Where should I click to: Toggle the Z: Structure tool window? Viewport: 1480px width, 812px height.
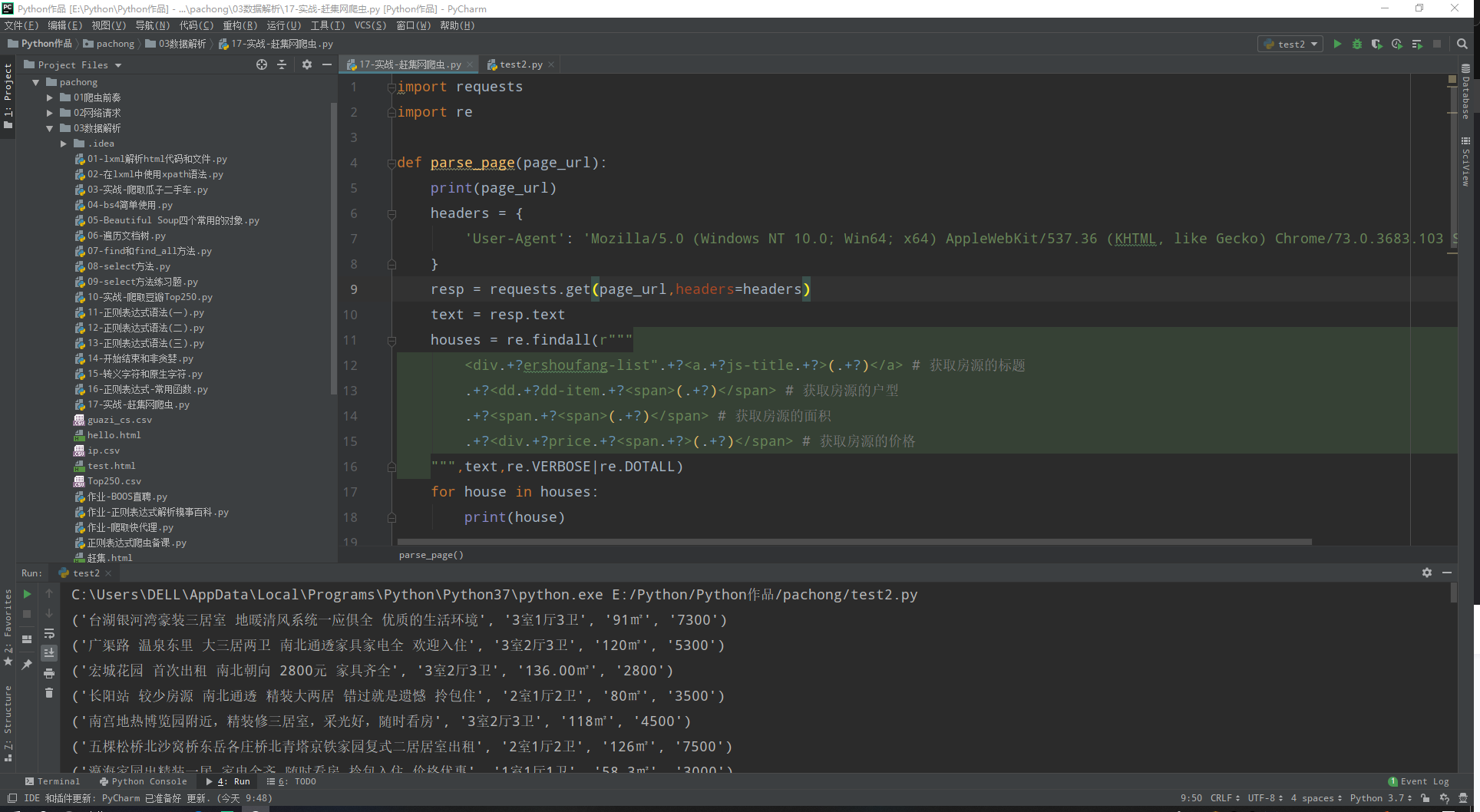click(8, 722)
